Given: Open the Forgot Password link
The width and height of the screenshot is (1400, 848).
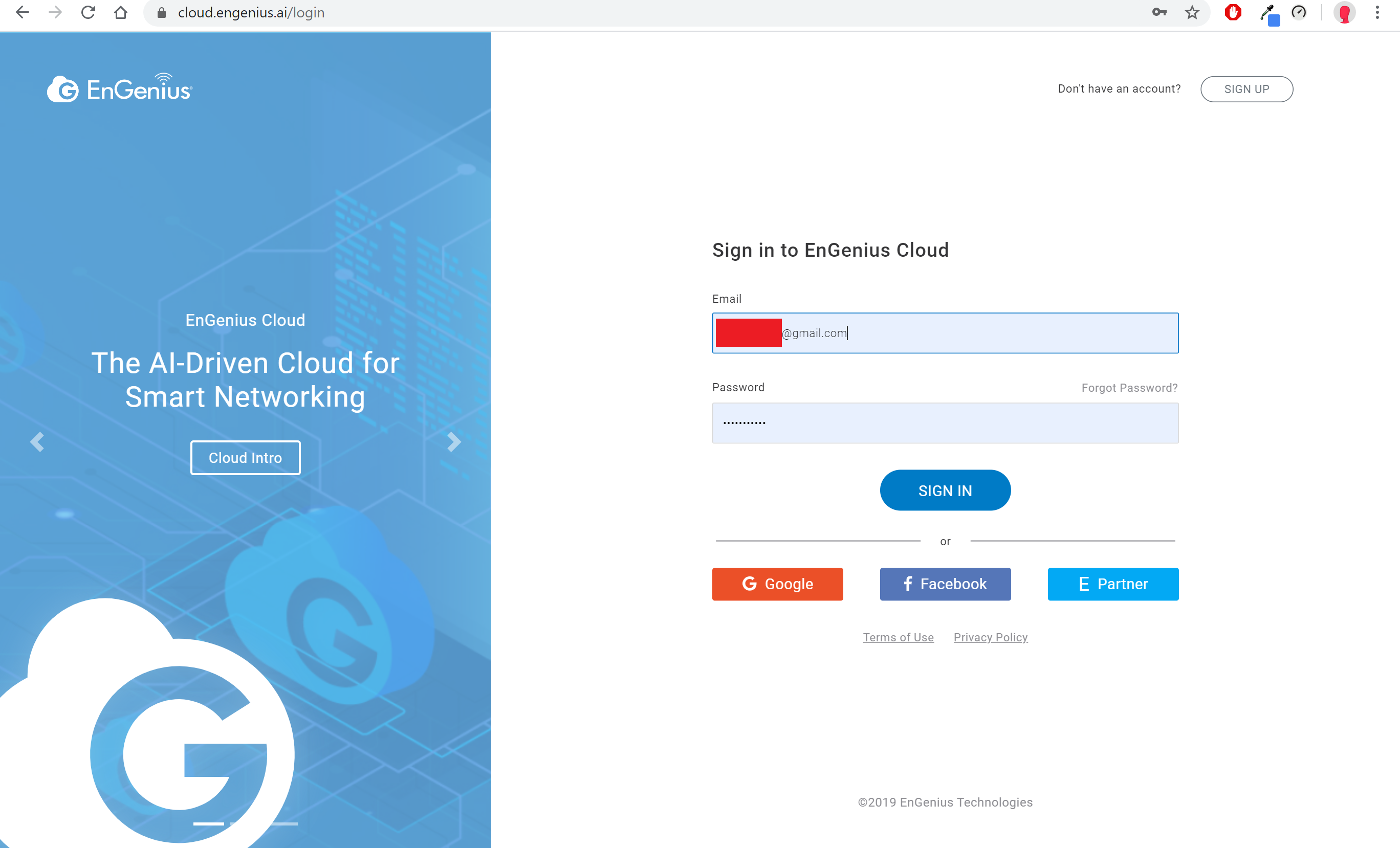Looking at the screenshot, I should (x=1129, y=388).
